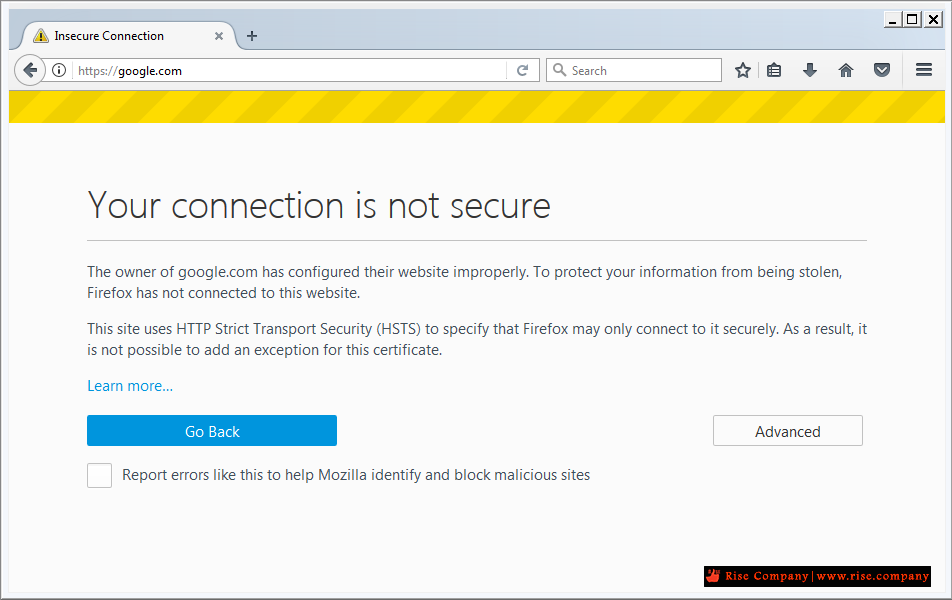Follow the Learn more... link
This screenshot has height=600, width=952.
[130, 386]
